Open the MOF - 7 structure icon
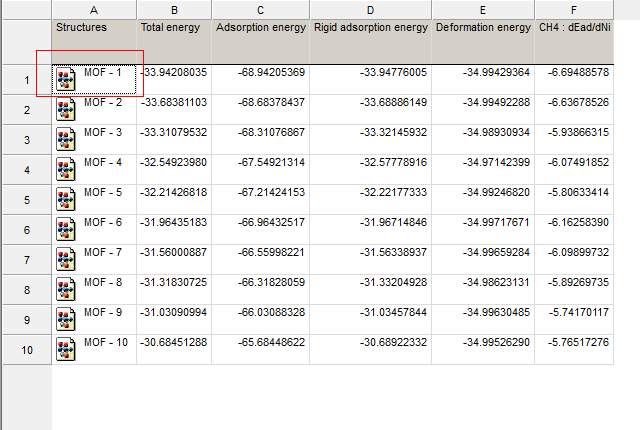This screenshot has height=430, width=640. tap(66, 259)
